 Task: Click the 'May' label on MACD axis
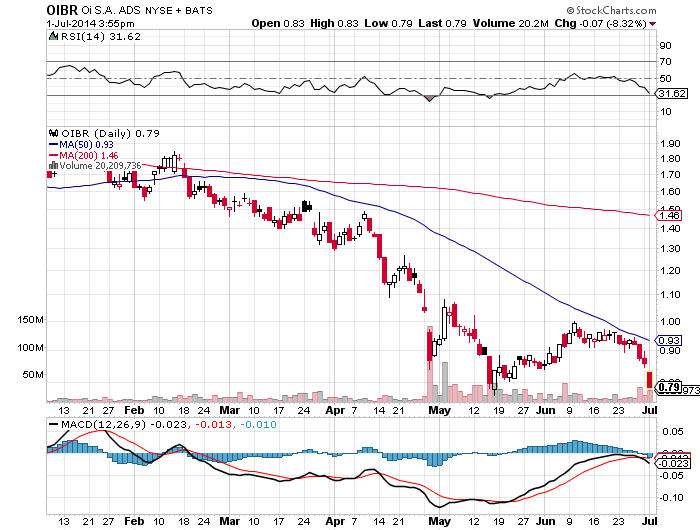[x=439, y=521]
